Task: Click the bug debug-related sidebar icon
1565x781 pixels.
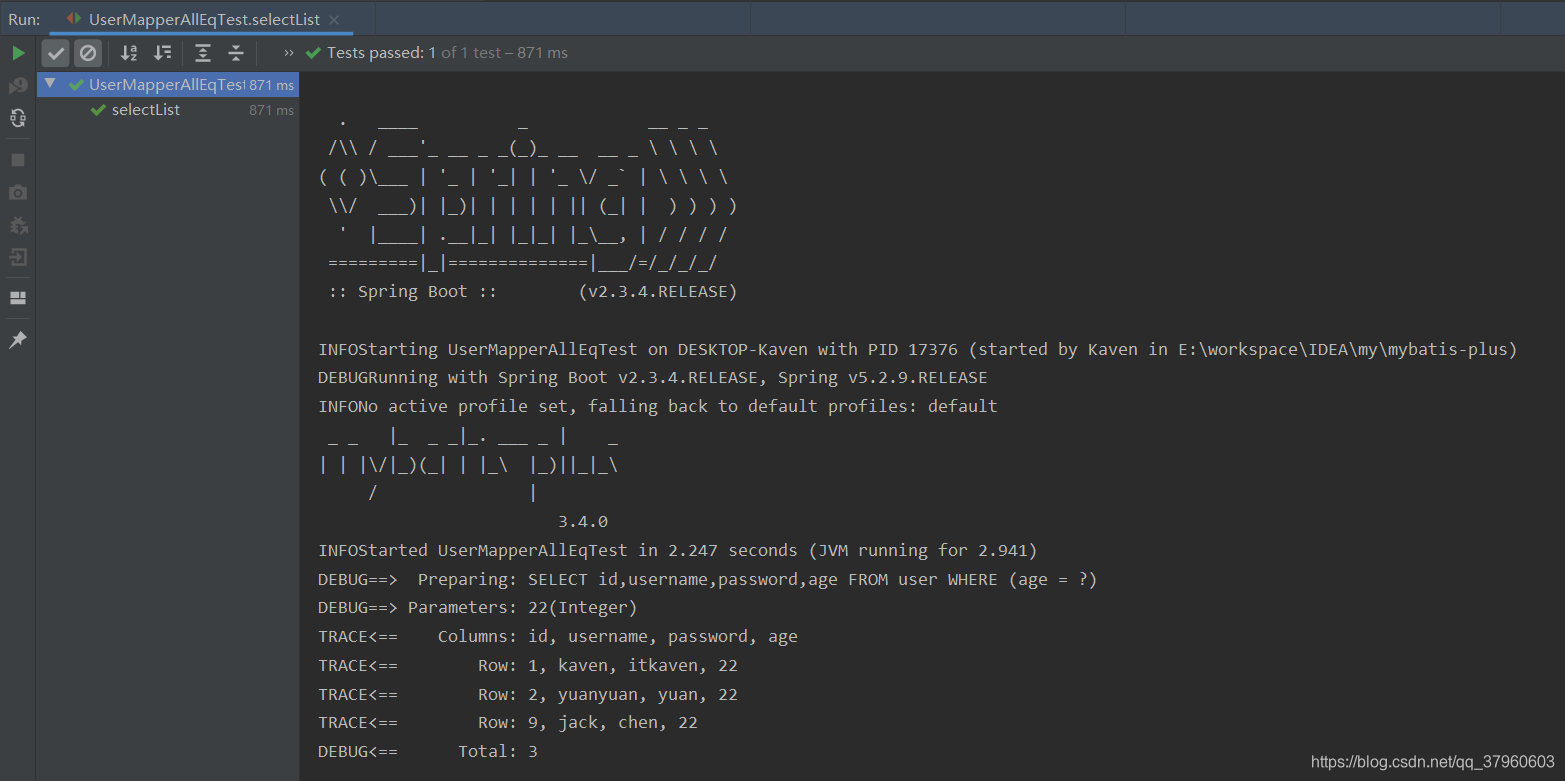Action: tap(18, 225)
